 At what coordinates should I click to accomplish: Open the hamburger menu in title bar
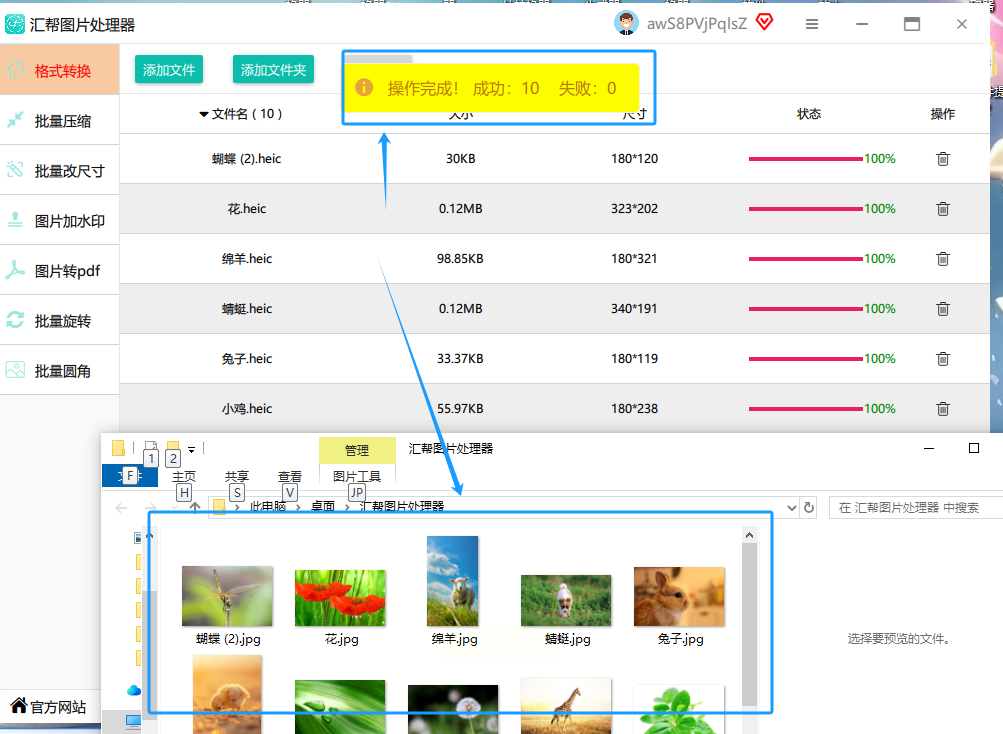(x=812, y=24)
